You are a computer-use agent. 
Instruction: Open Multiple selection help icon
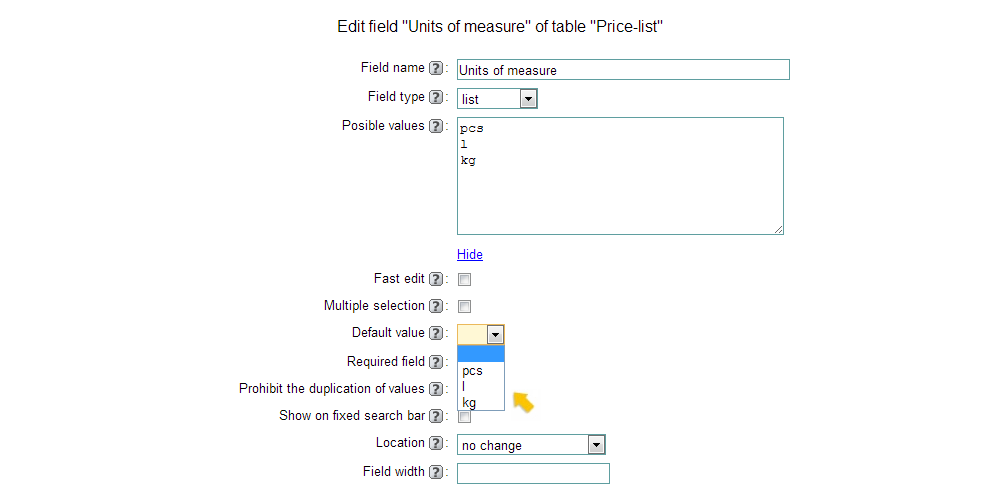(x=435, y=307)
